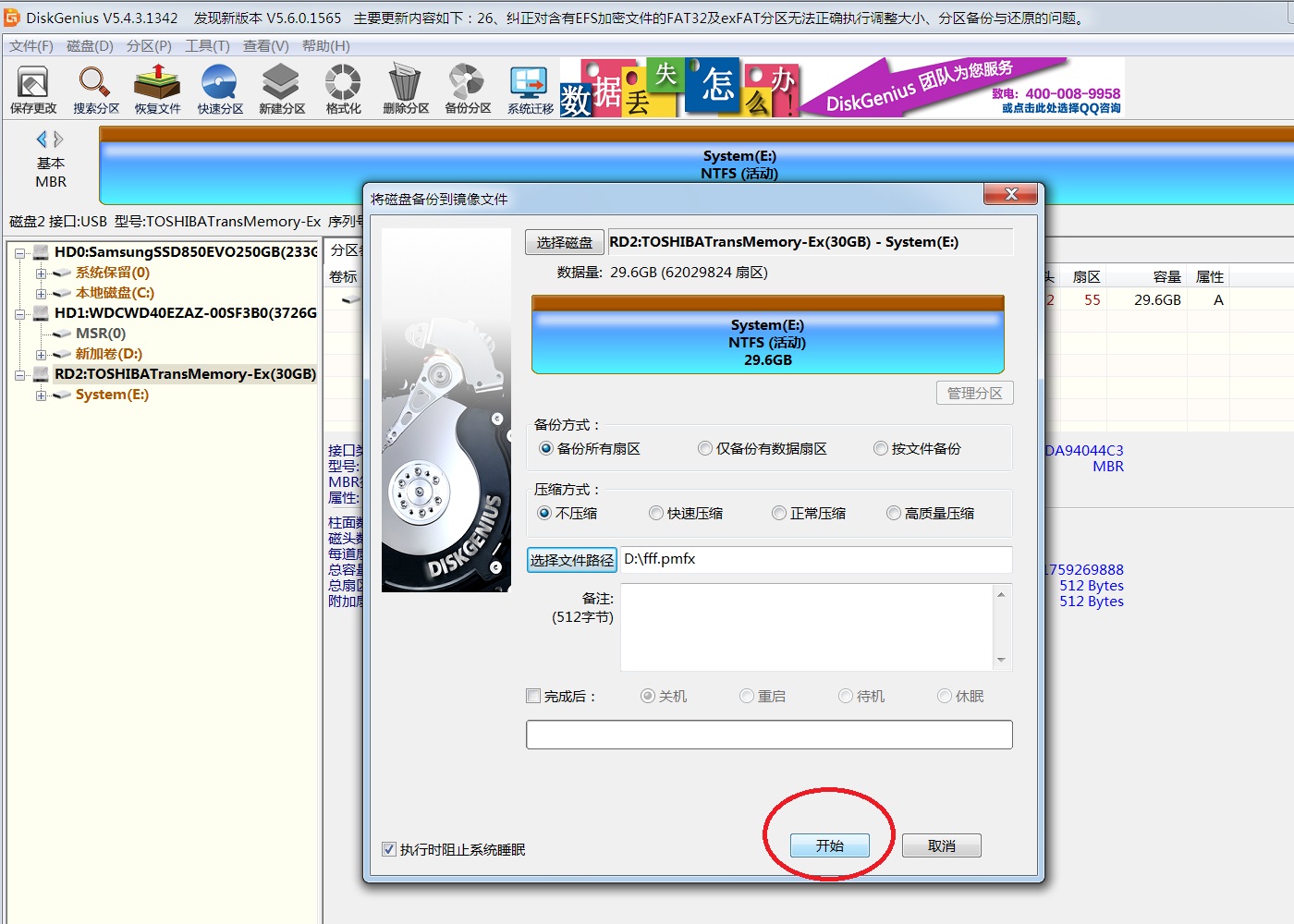
Task: Select the 仅备份有数据扇区 radio option
Action: point(705,449)
